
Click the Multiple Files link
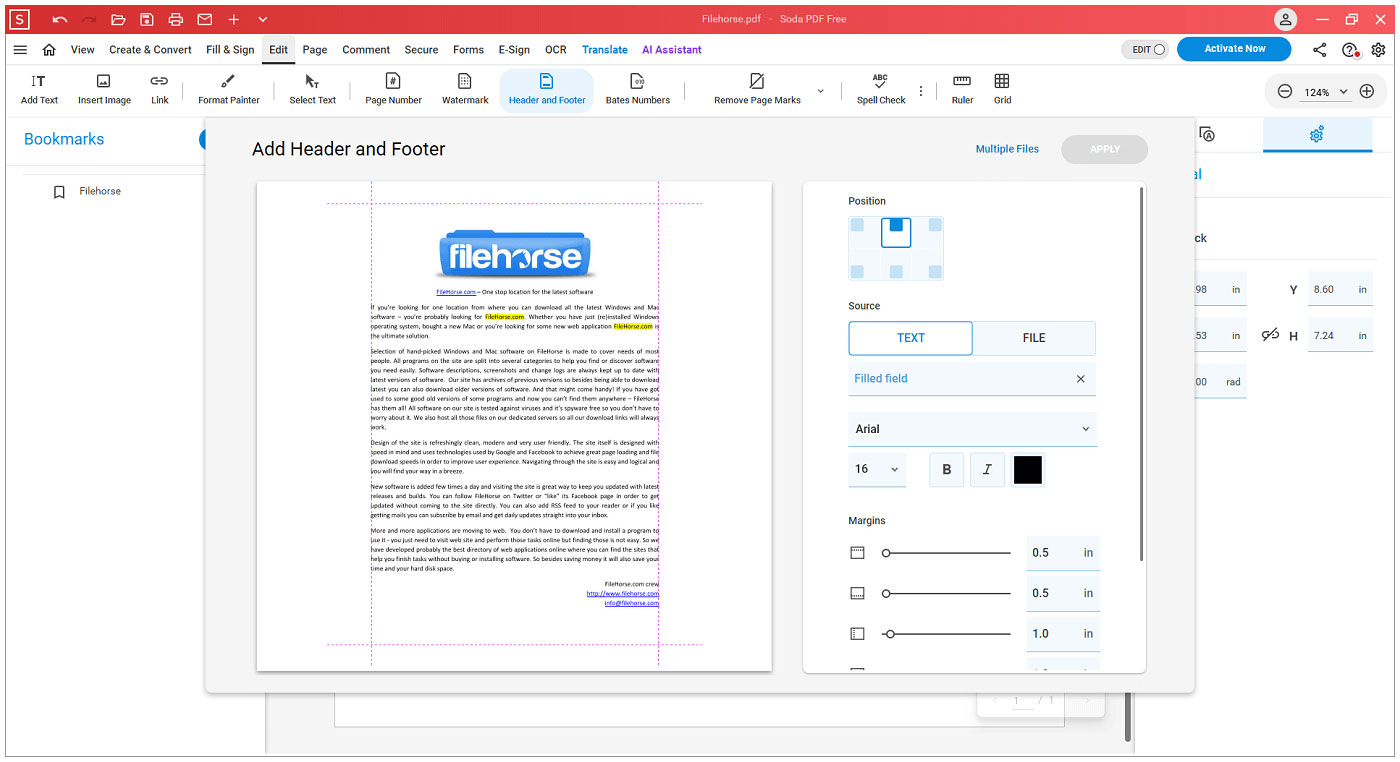1007,149
